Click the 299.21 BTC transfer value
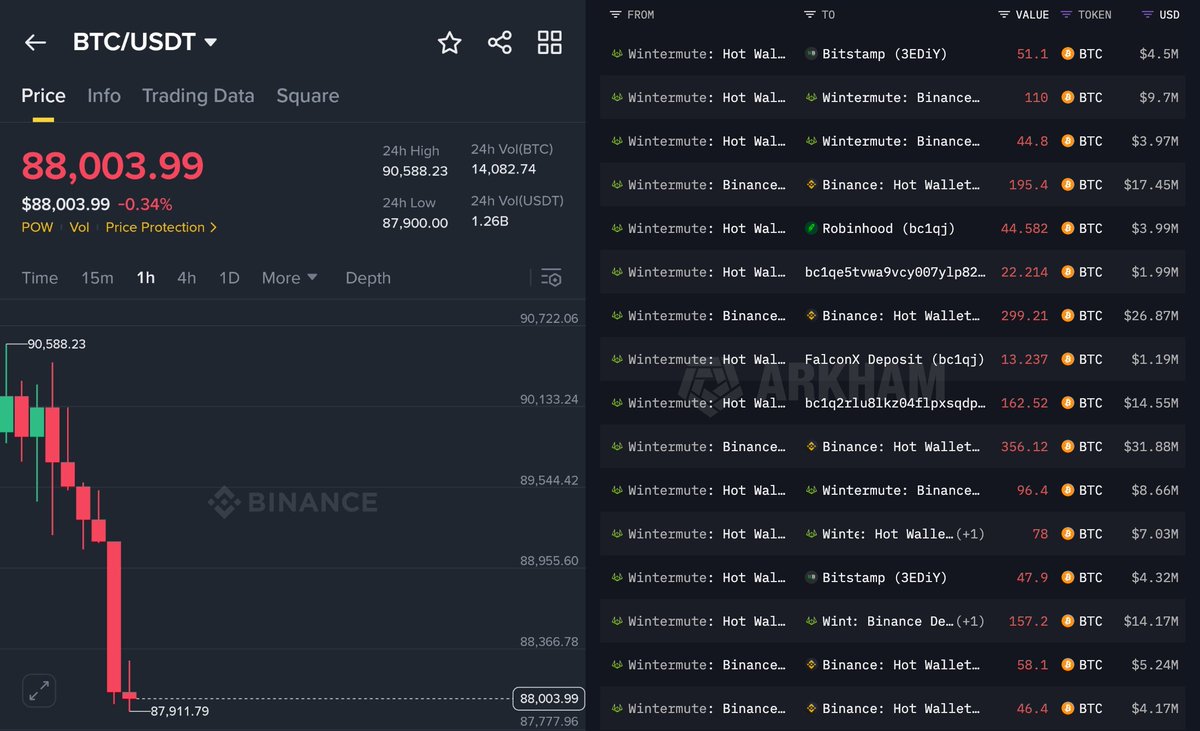The image size is (1200, 731). (x=1025, y=316)
